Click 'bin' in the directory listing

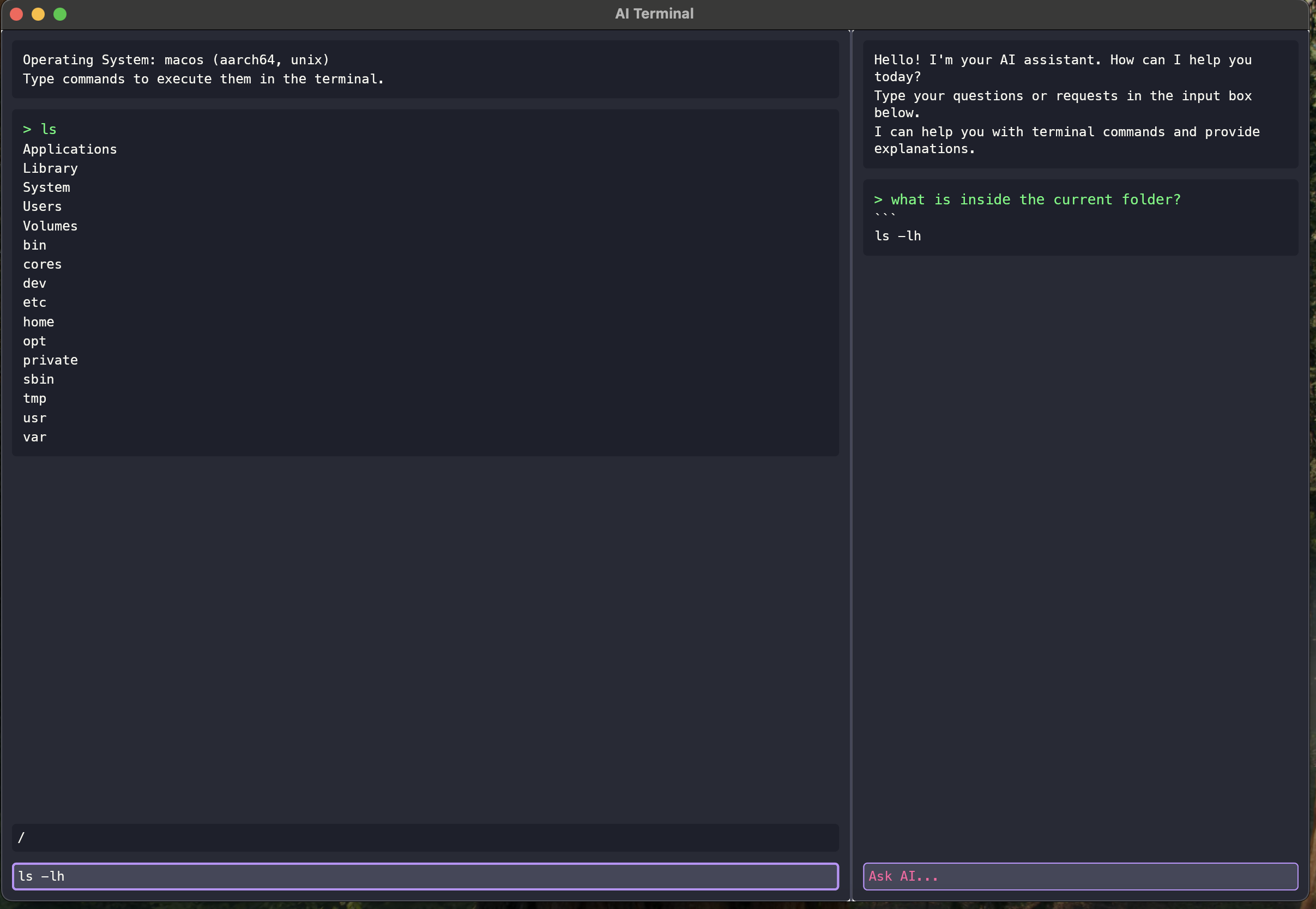tap(34, 245)
